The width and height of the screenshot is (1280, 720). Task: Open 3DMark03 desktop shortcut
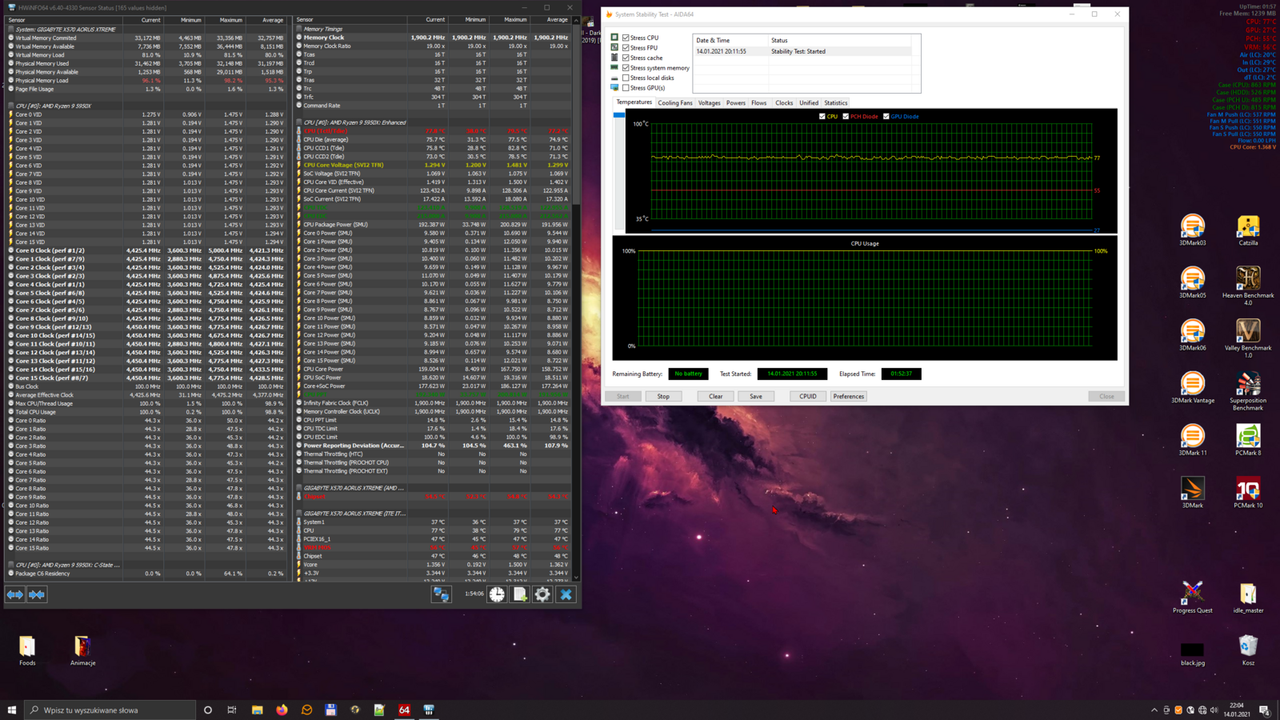[1192, 230]
